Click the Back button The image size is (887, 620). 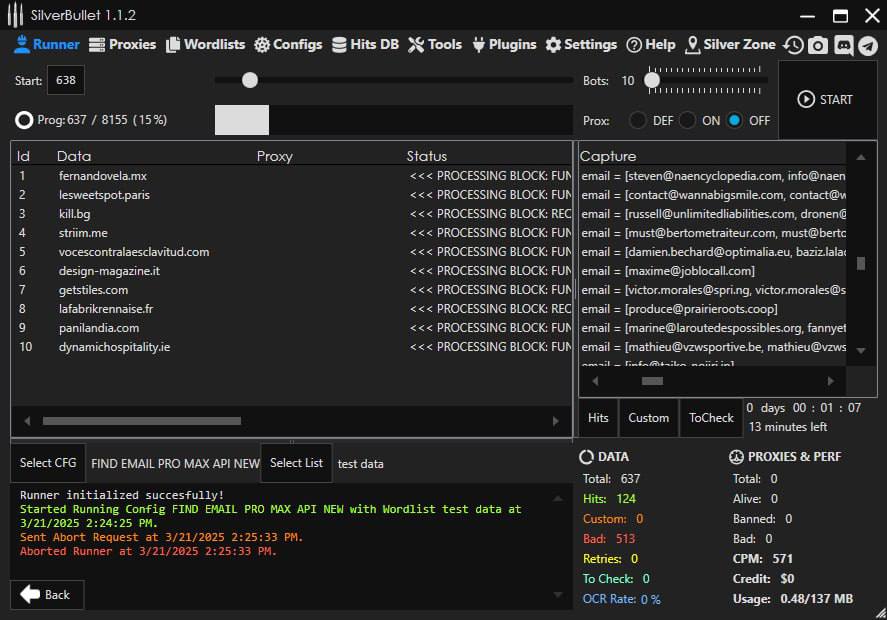(46, 594)
